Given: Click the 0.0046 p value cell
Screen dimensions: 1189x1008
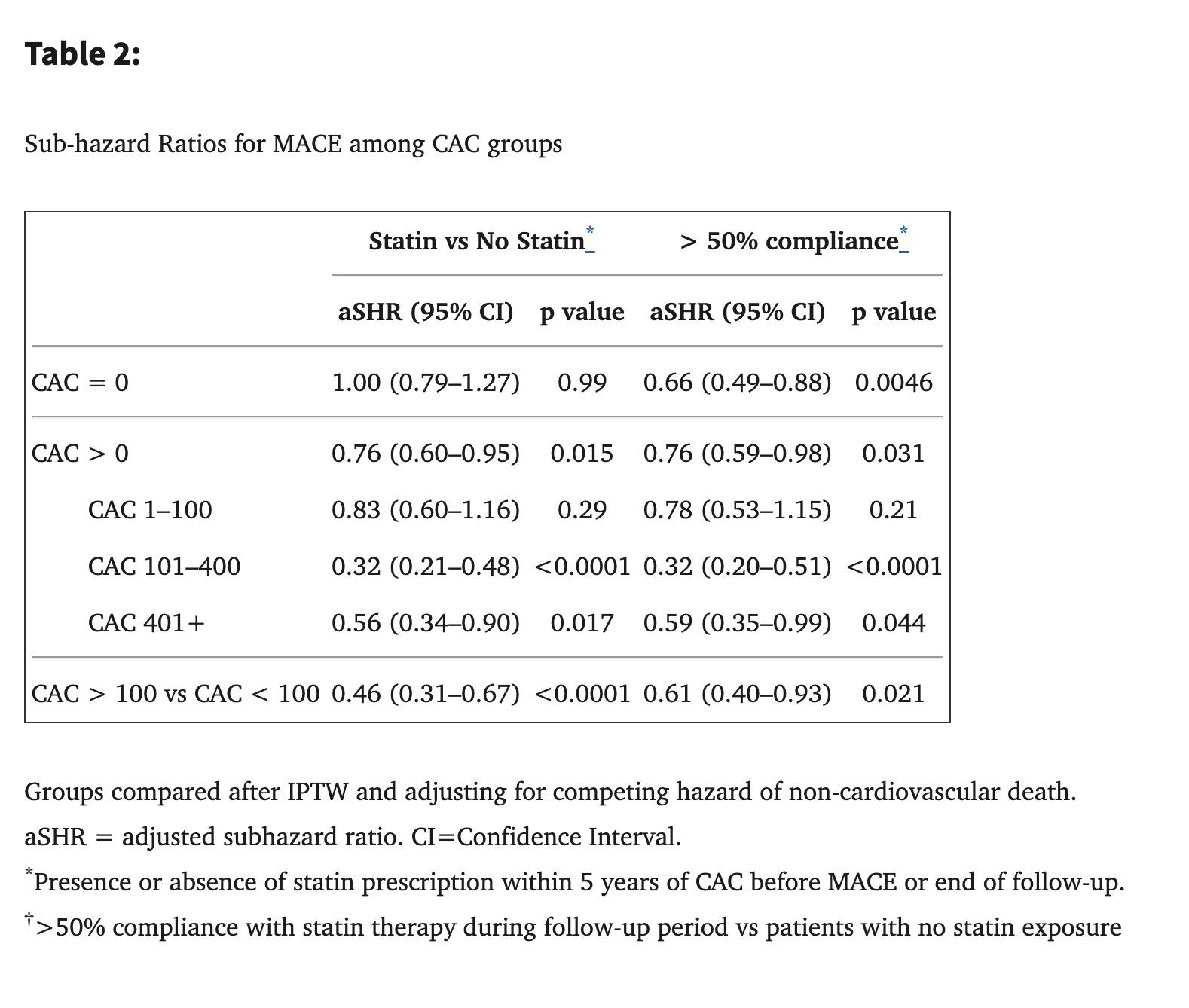Looking at the screenshot, I should tap(894, 383).
